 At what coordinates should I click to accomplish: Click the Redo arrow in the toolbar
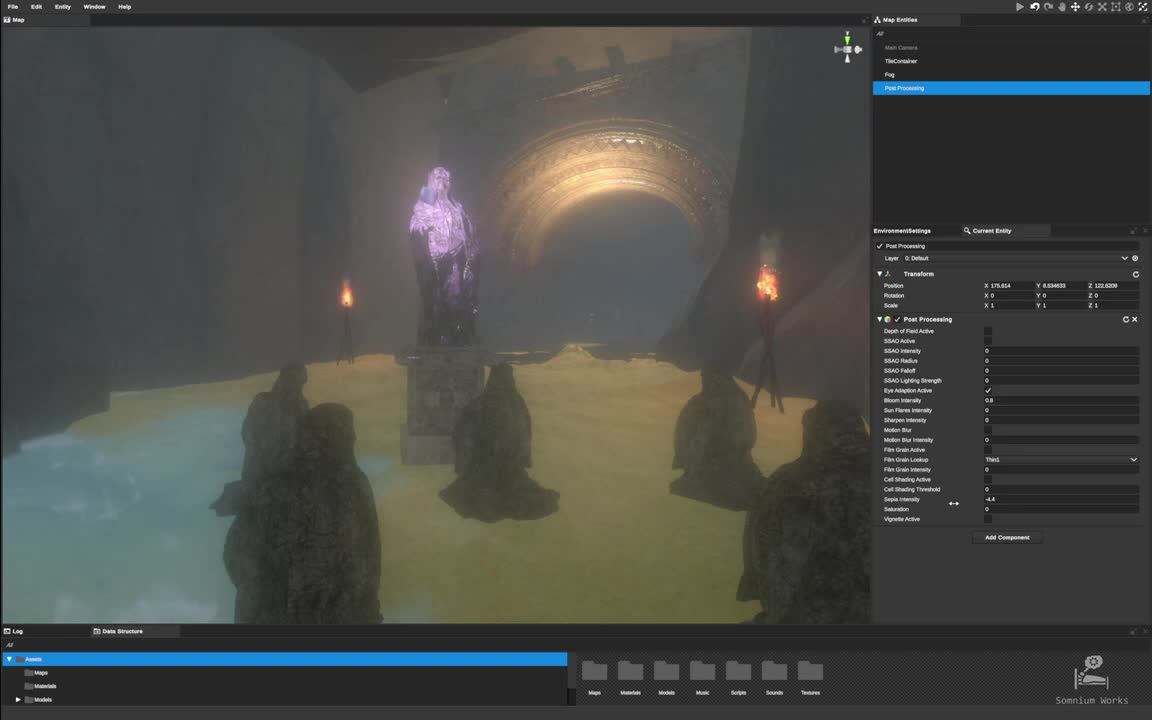tap(1048, 6)
